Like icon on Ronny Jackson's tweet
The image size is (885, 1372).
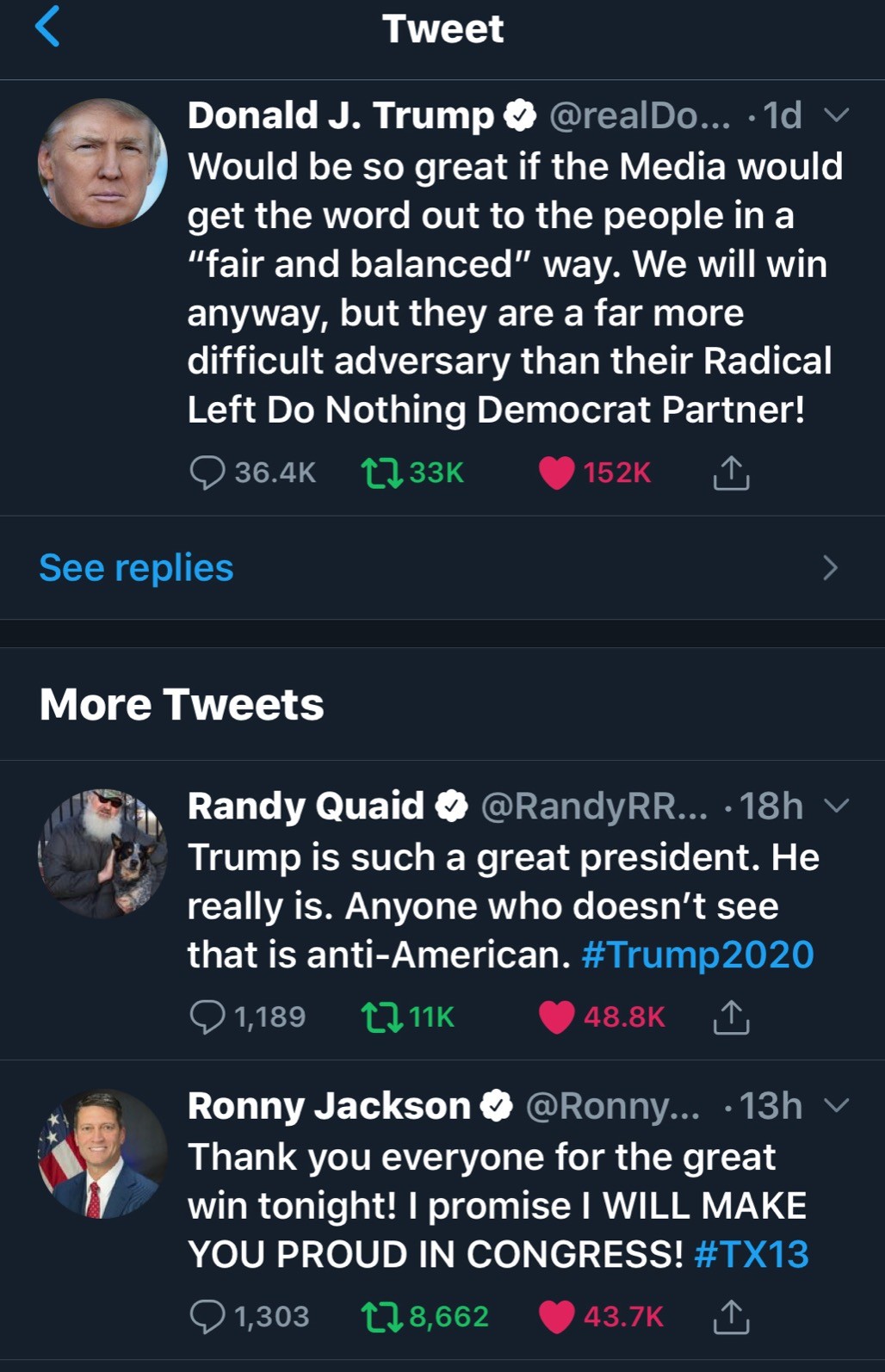pyautogui.click(x=556, y=1316)
